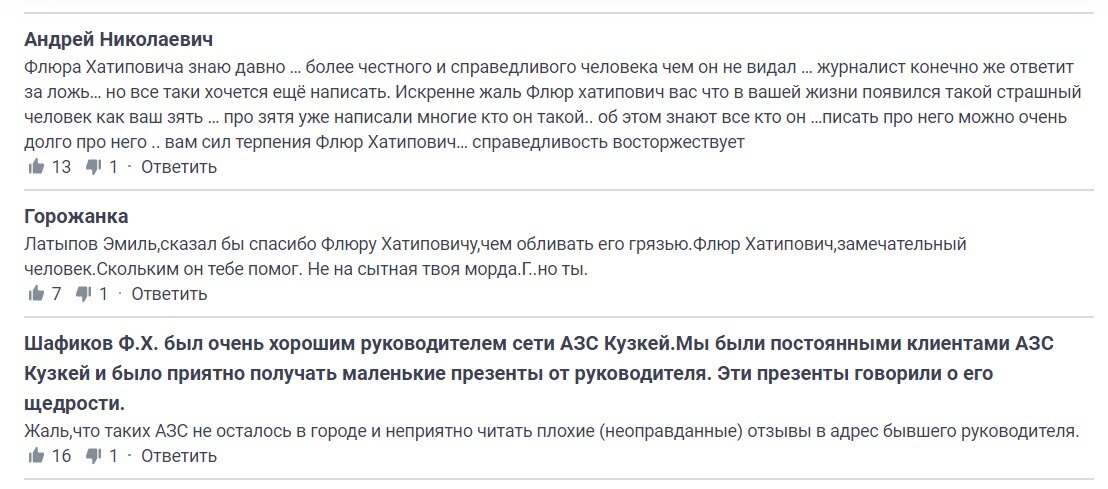Image resolution: width=1108 pixels, height=489 pixels.
Task: Click thumbs-down icon on Горожанка's comment
Action: pyautogui.click(x=83, y=293)
